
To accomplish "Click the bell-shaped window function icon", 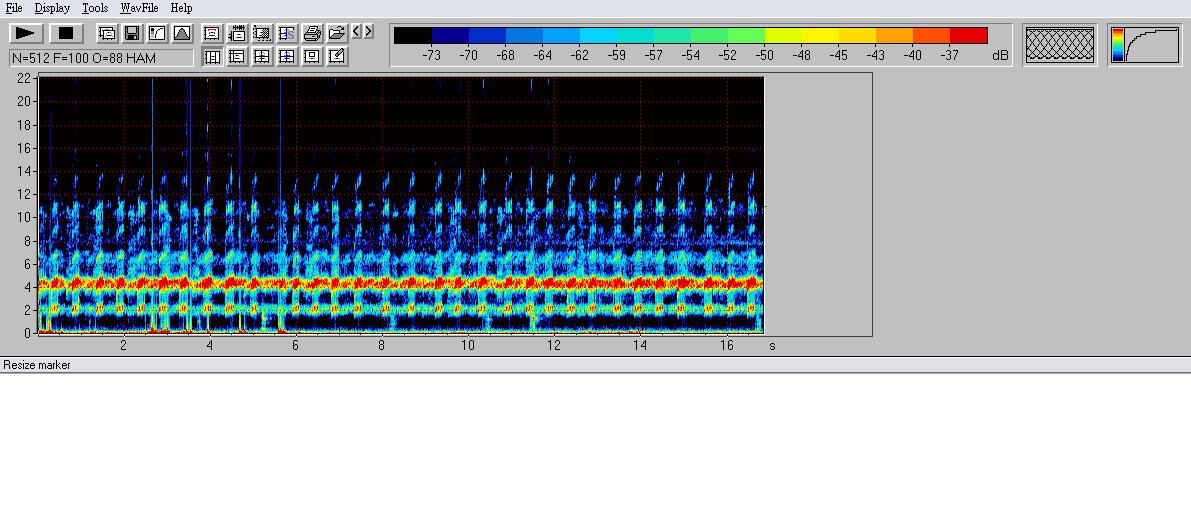I will click(x=182, y=33).
